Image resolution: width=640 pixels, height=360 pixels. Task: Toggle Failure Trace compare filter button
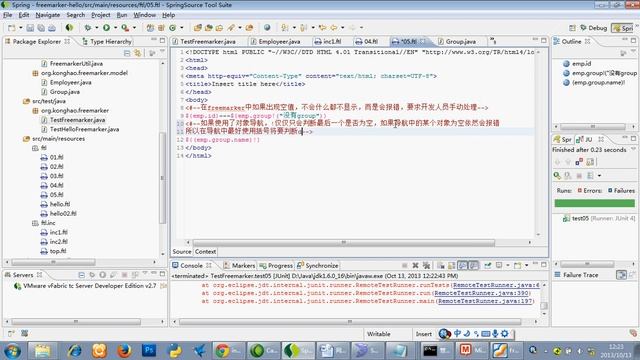[621, 275]
